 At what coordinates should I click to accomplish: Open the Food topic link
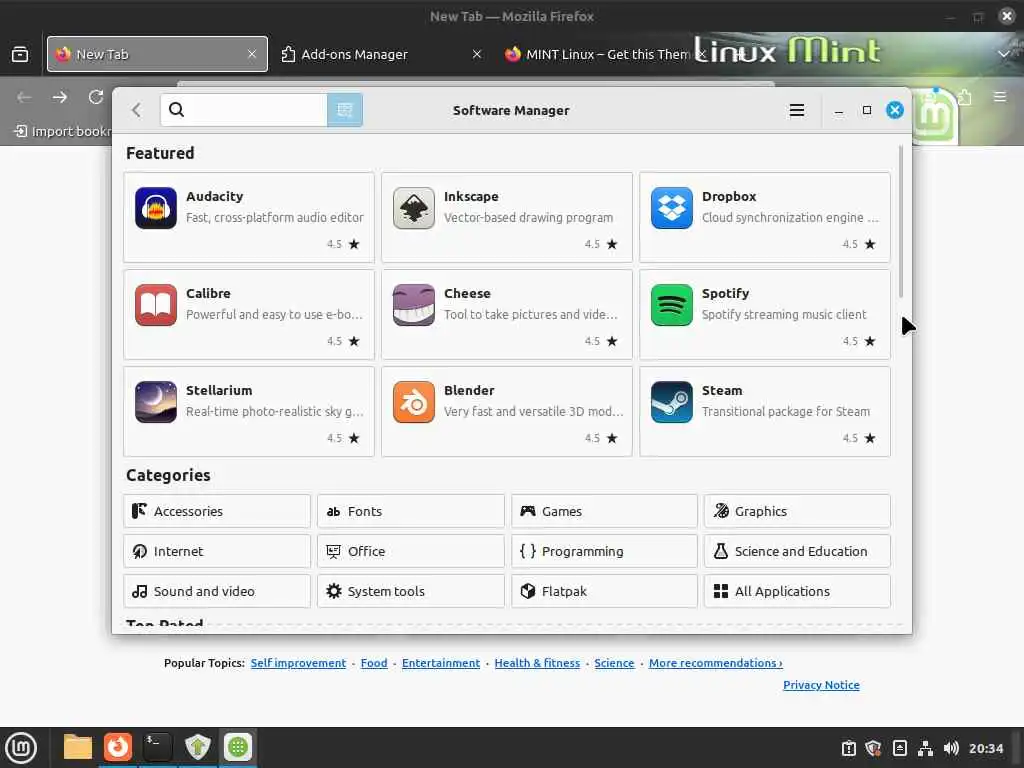point(374,663)
